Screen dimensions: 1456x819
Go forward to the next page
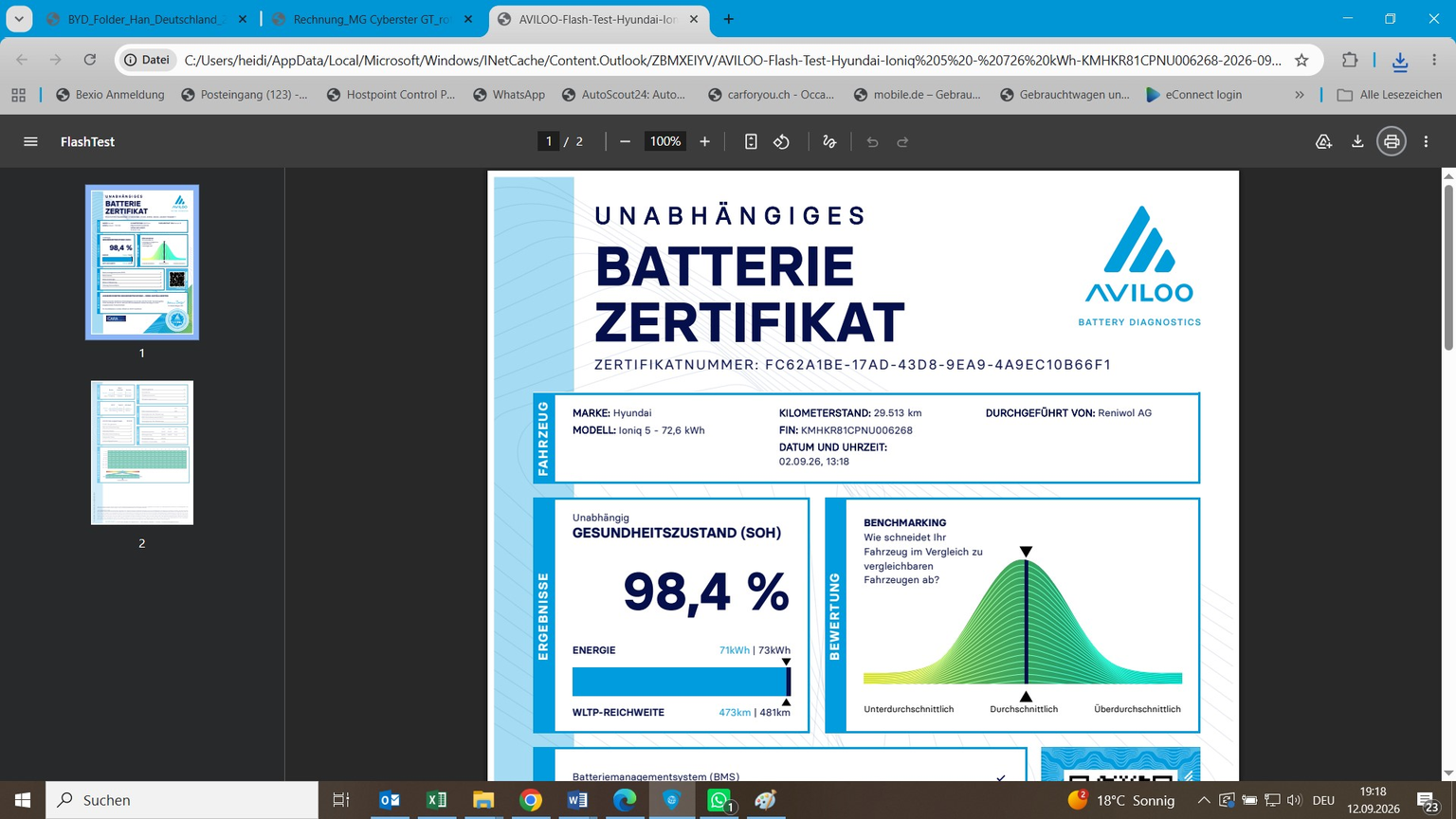tap(56, 60)
